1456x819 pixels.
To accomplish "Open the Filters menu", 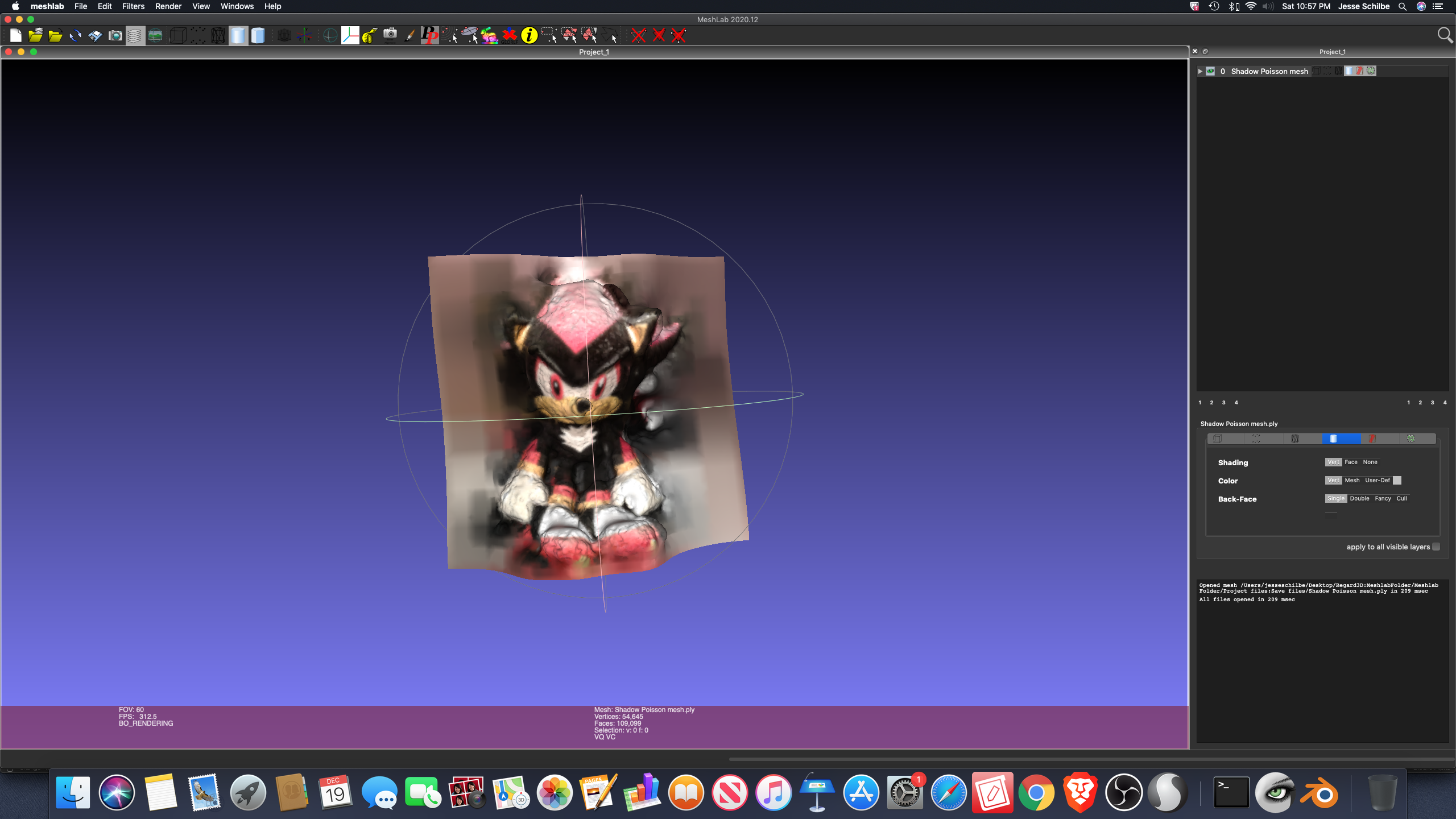I will pos(133,6).
